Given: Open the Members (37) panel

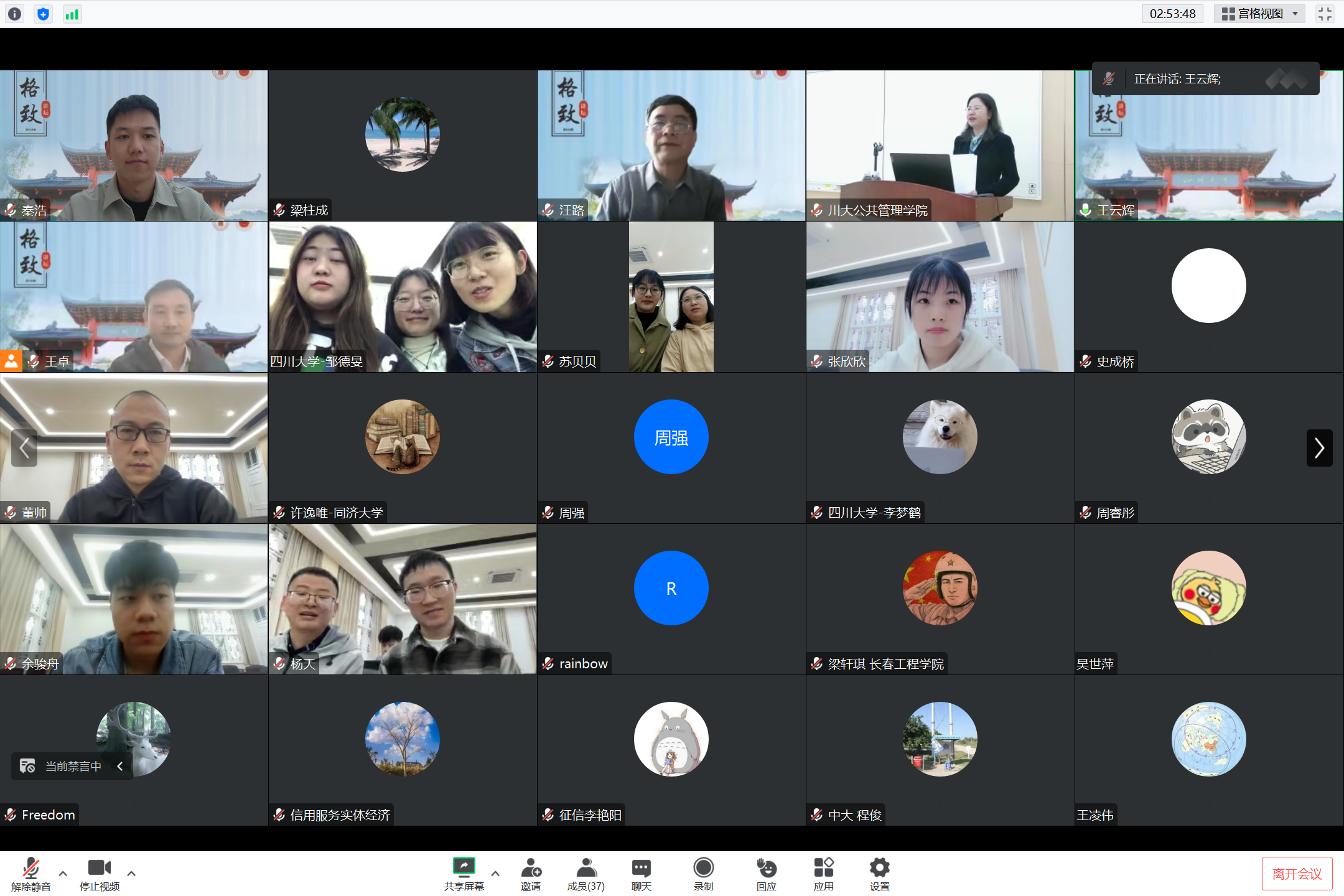Looking at the screenshot, I should 586,874.
